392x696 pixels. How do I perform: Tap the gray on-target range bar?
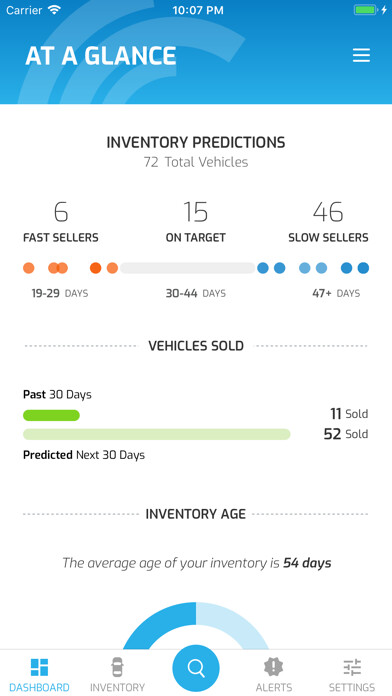click(188, 268)
